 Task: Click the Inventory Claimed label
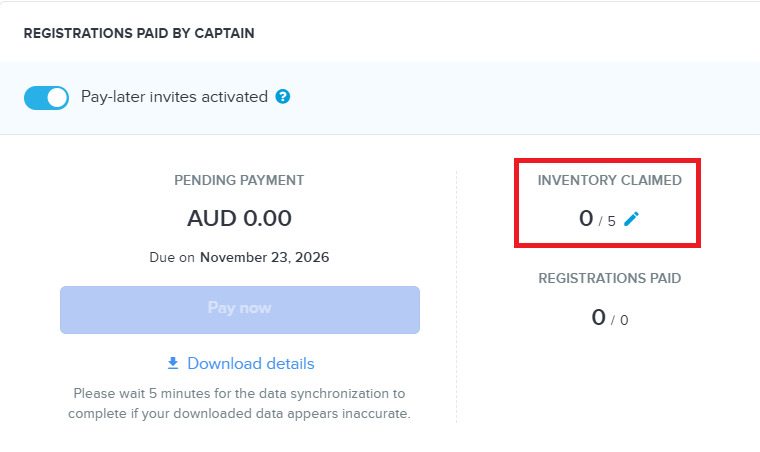click(610, 180)
